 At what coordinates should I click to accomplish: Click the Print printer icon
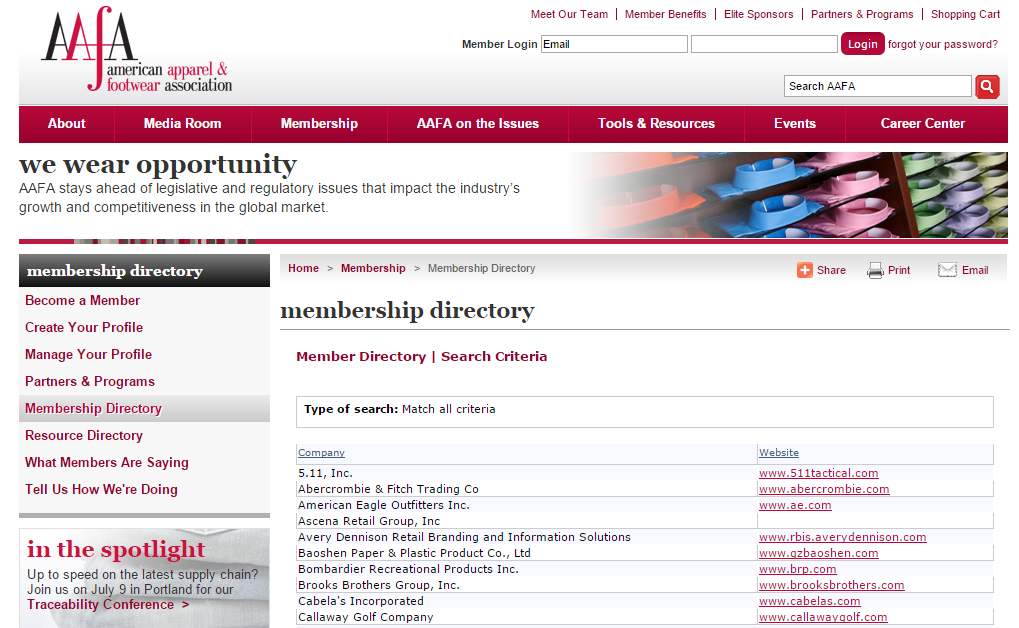tap(875, 270)
